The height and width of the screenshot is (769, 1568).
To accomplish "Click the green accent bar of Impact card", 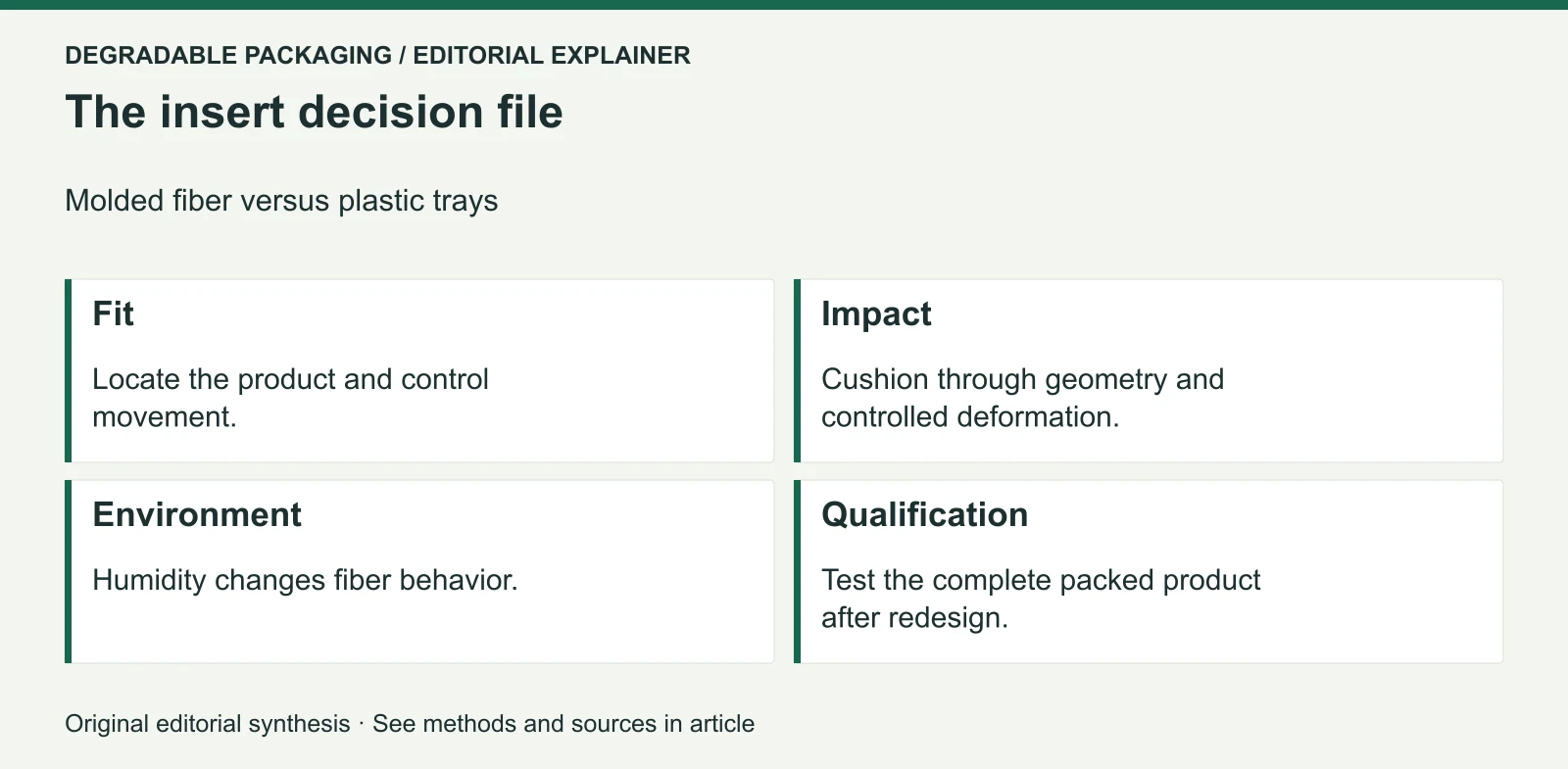I will click(798, 370).
